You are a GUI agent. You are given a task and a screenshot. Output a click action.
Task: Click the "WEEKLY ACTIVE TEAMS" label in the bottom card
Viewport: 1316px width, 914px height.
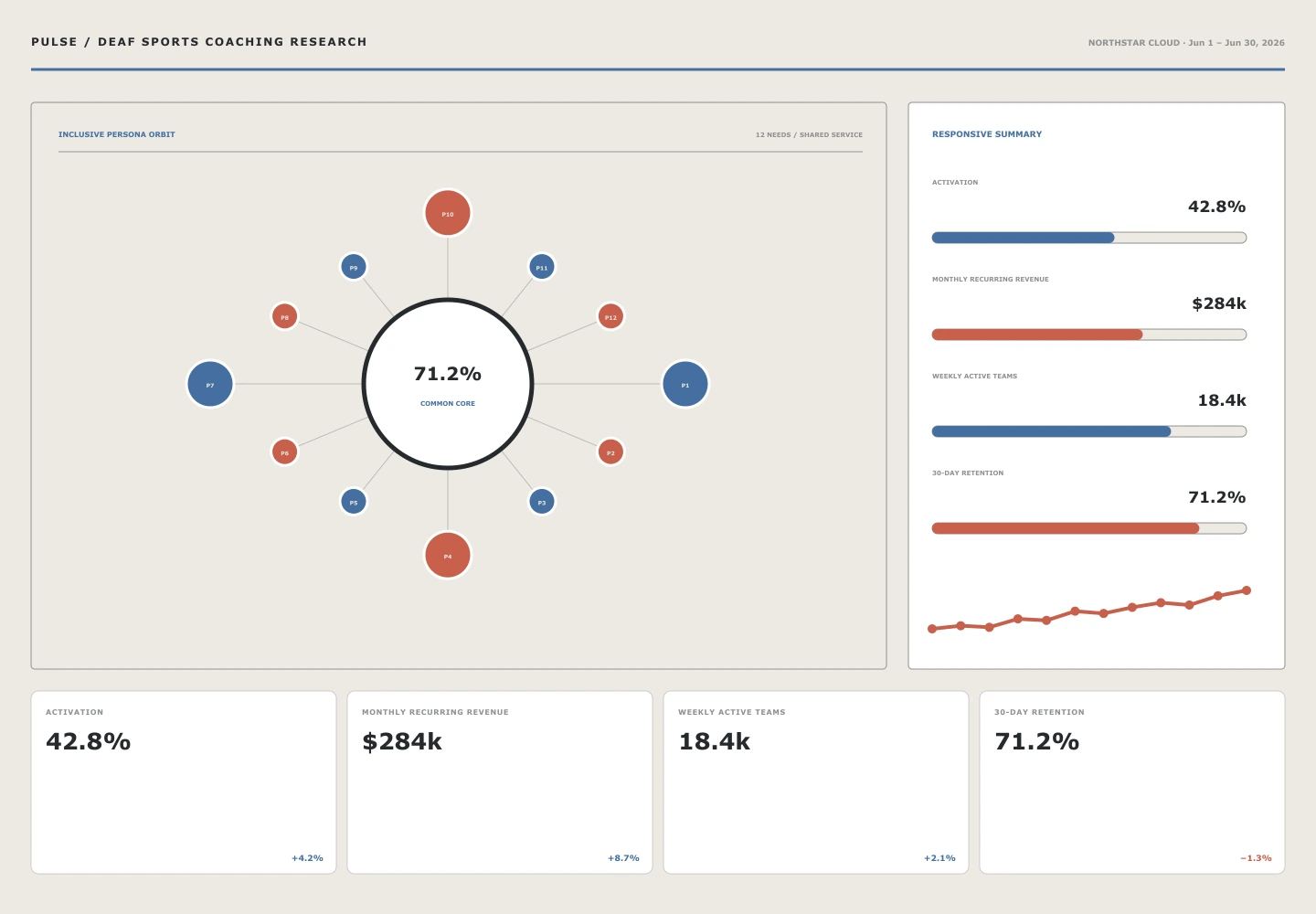click(732, 712)
